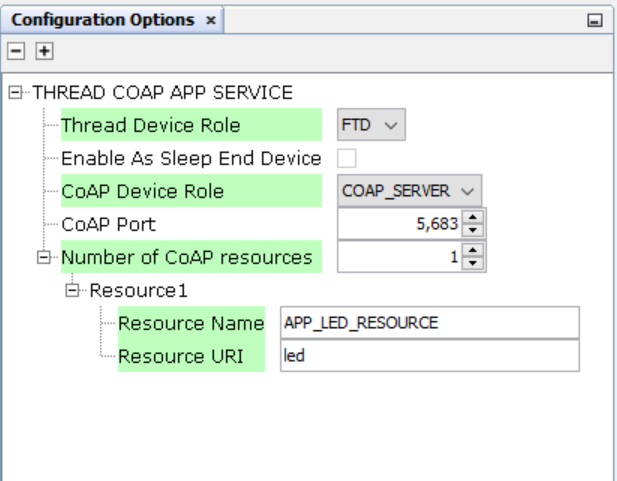This screenshot has height=481, width=617.
Task: Minimize the Configuration Options panel
Action: [x=595, y=20]
